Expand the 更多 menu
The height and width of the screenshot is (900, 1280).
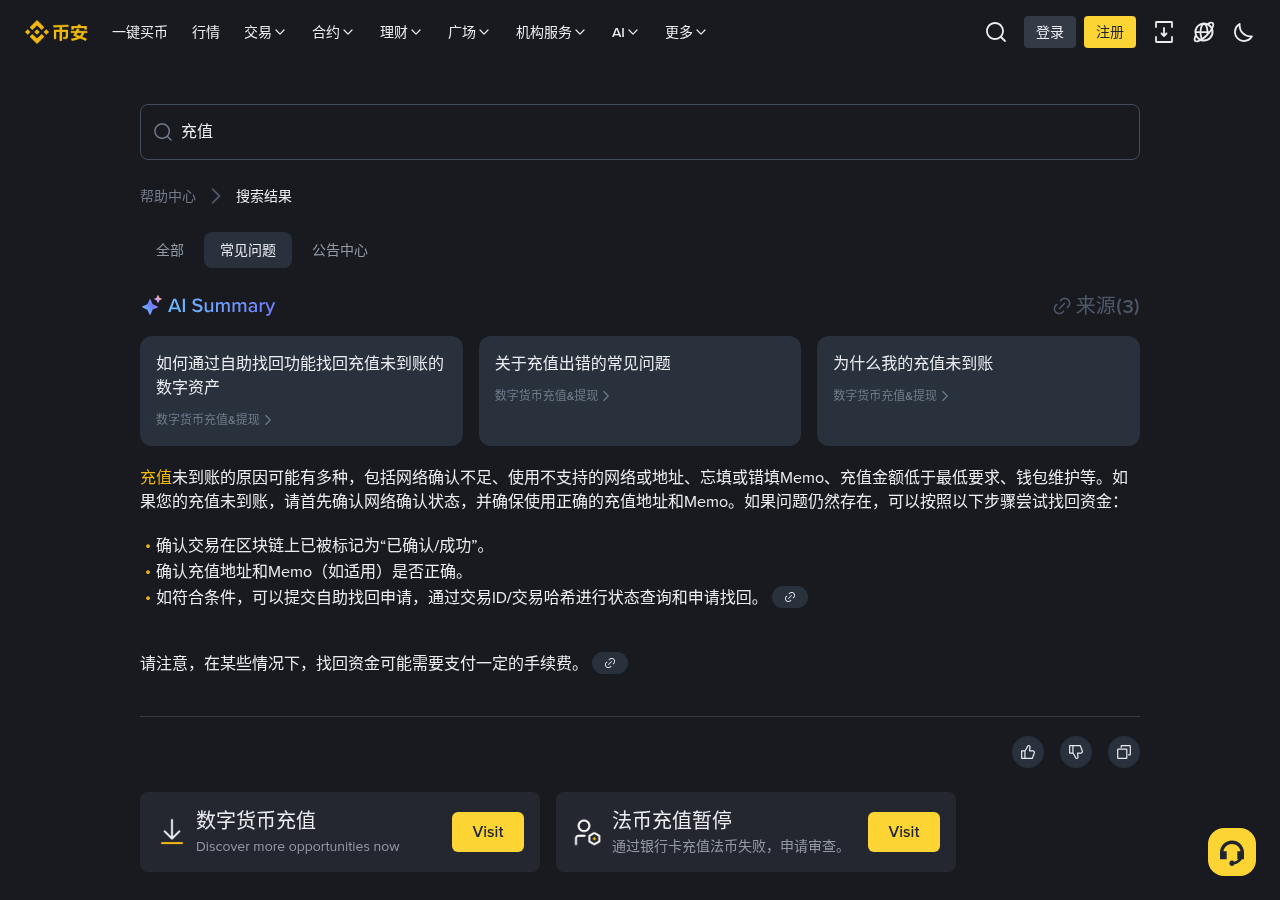tap(686, 32)
